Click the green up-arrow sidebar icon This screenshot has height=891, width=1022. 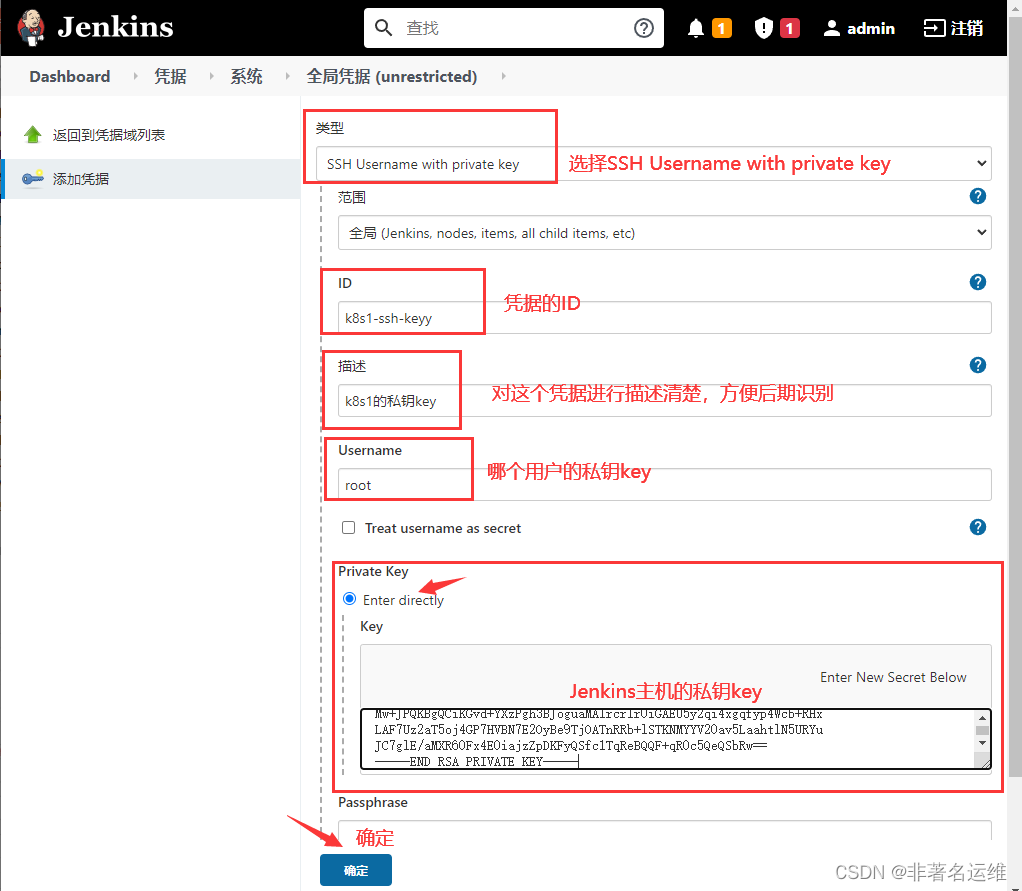33,134
